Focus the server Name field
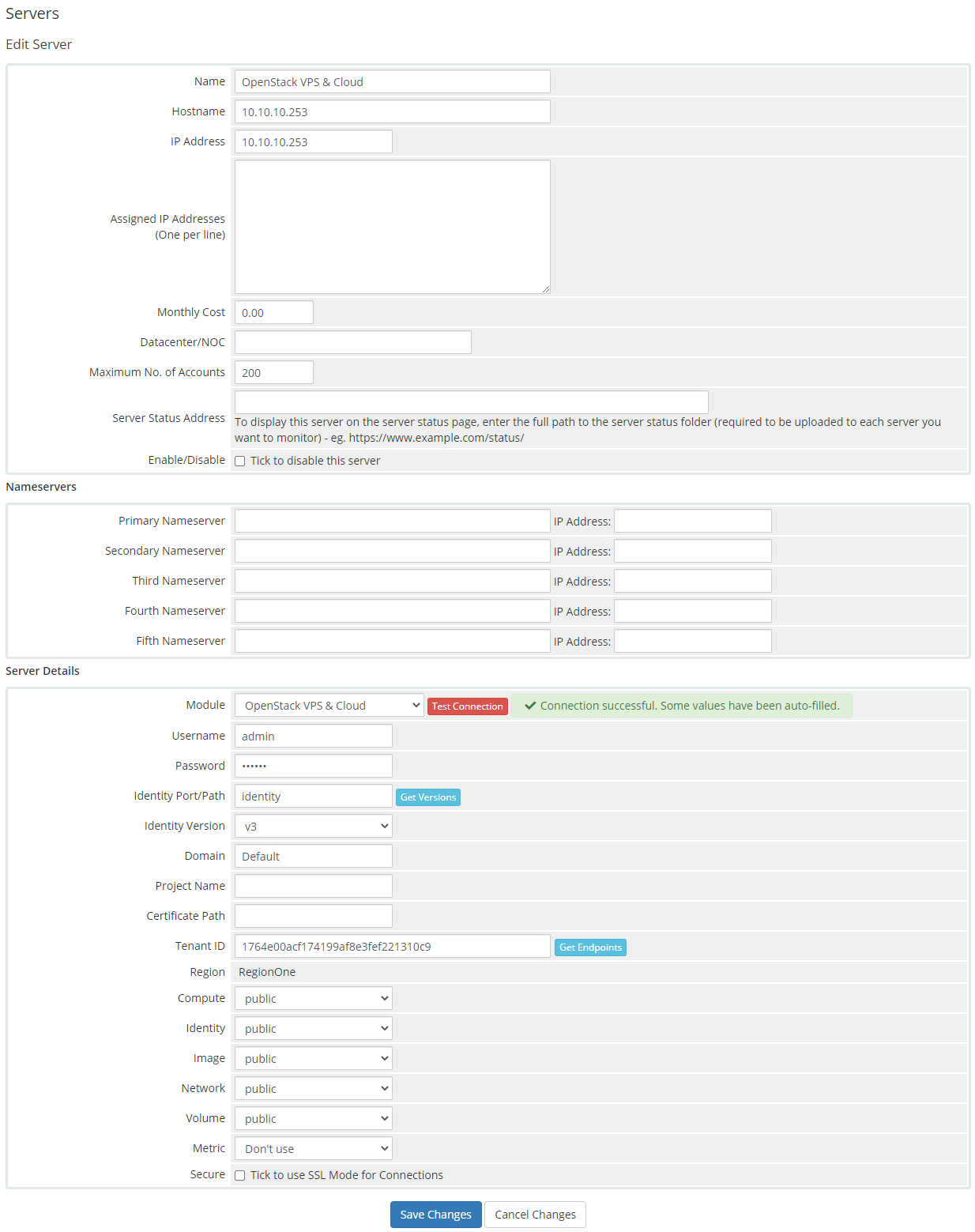The width and height of the screenshot is (975, 1232). [x=392, y=82]
